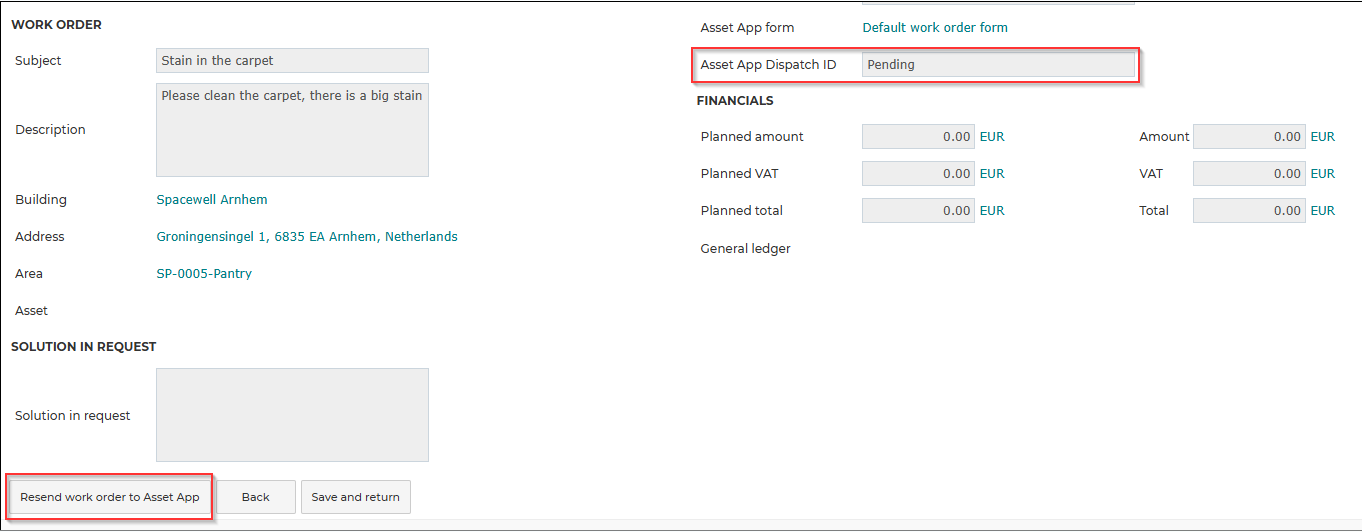Click the Description label
Image resolution: width=1362 pixels, height=532 pixels.
(x=50, y=130)
